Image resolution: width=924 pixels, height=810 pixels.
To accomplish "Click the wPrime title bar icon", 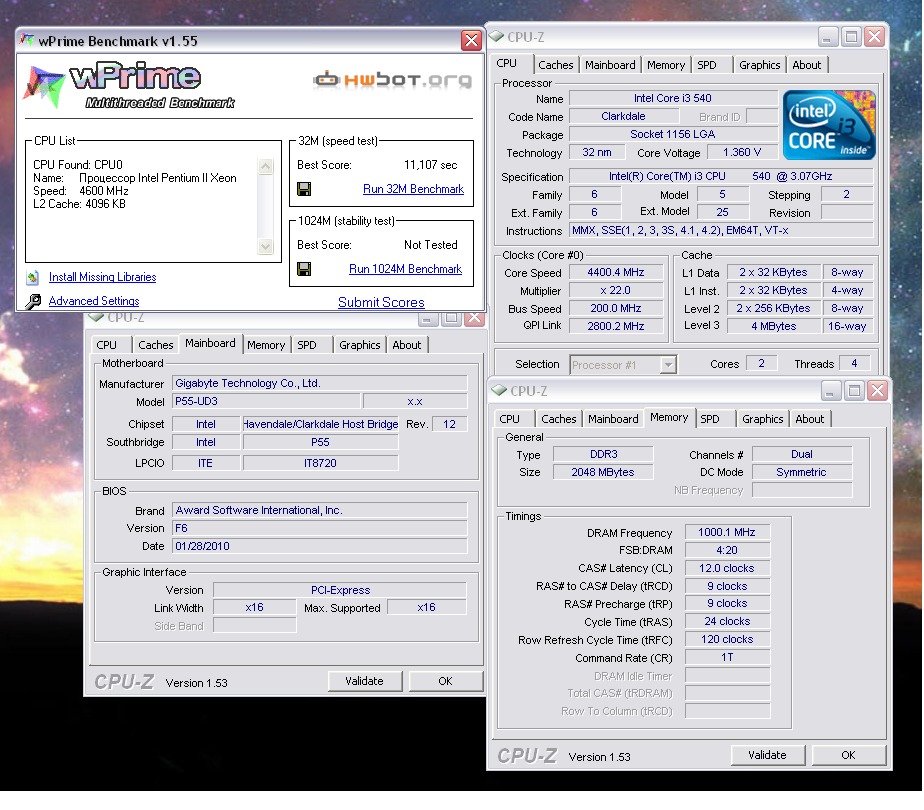I will click(x=27, y=41).
